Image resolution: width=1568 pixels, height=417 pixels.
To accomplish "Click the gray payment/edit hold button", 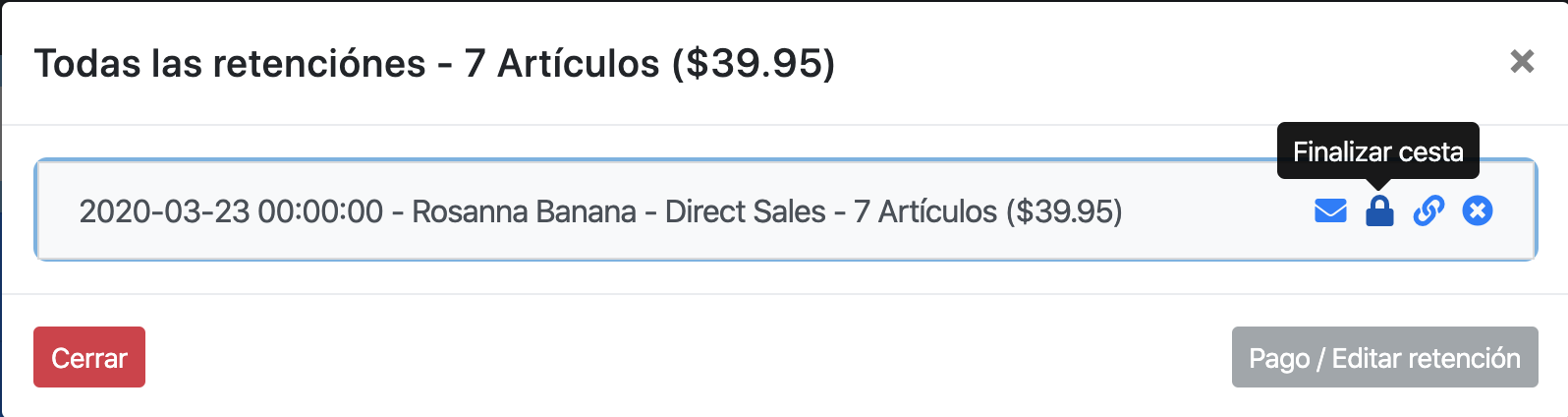I will click(1384, 357).
